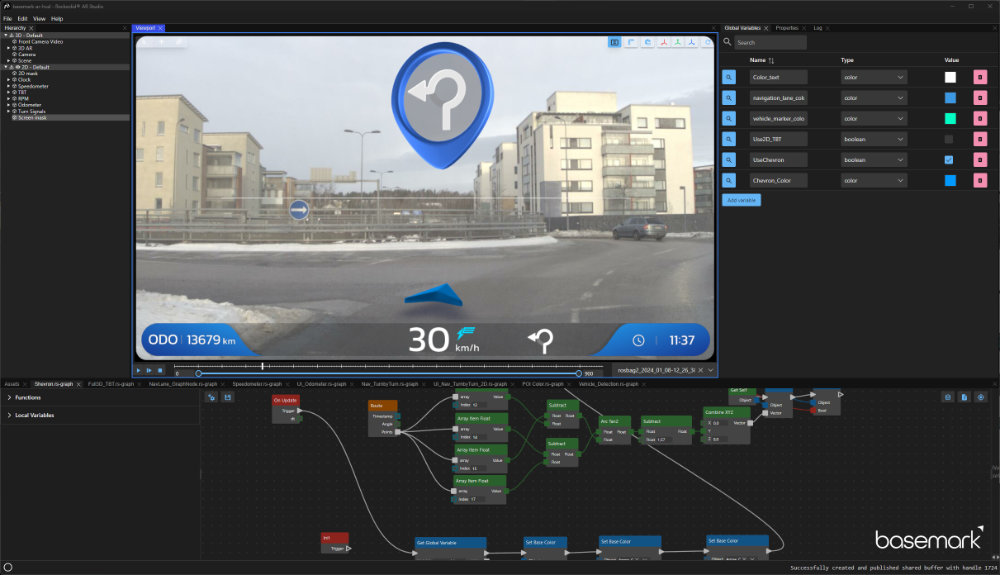Open the View menu
The width and height of the screenshot is (1000, 575).
(x=38, y=18)
